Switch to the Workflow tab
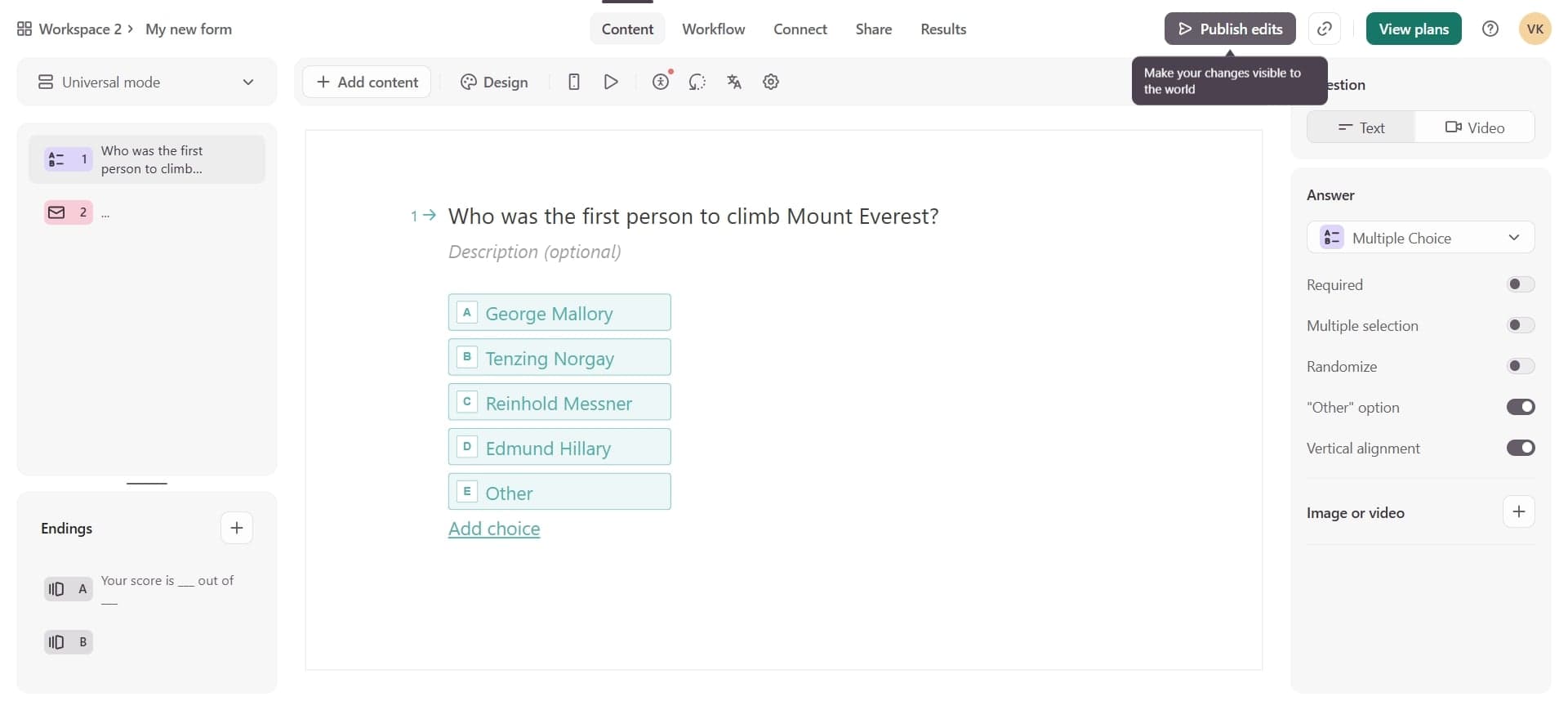The image size is (1568, 710). coord(713,29)
